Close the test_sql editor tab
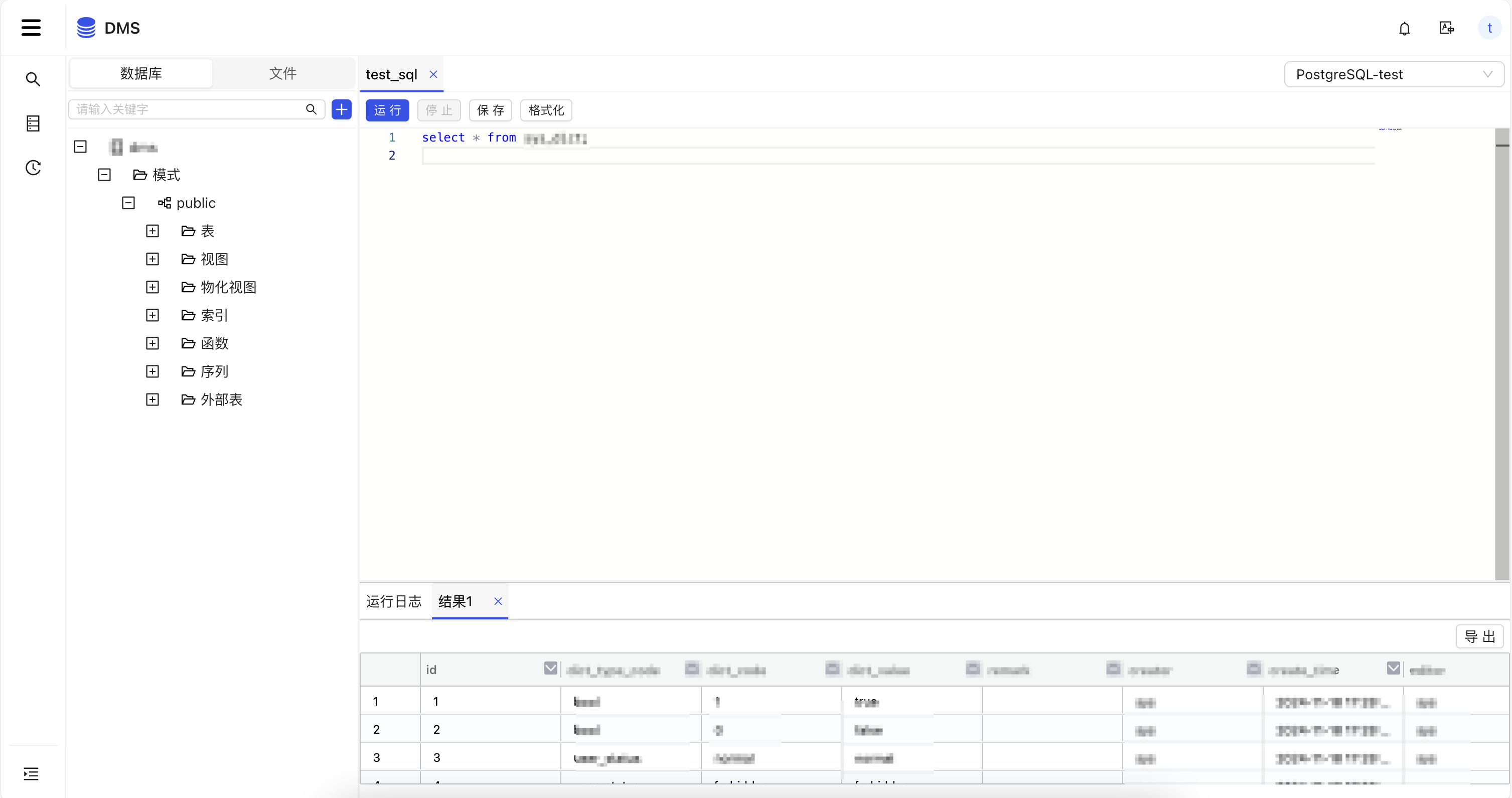Screen dimensions: 1512x798 [x=433, y=74]
